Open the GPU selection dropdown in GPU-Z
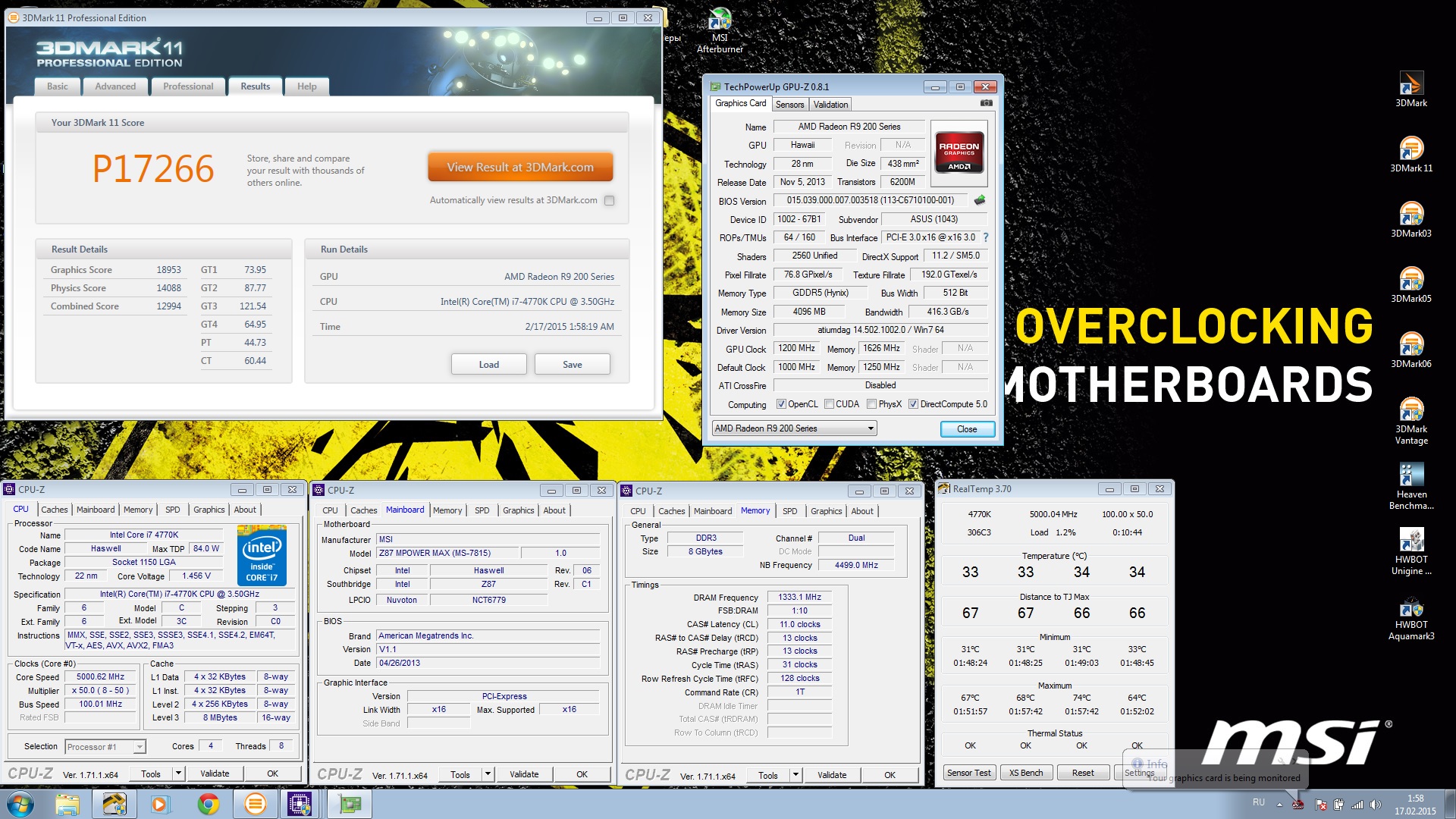The image size is (1456, 819). [794, 428]
